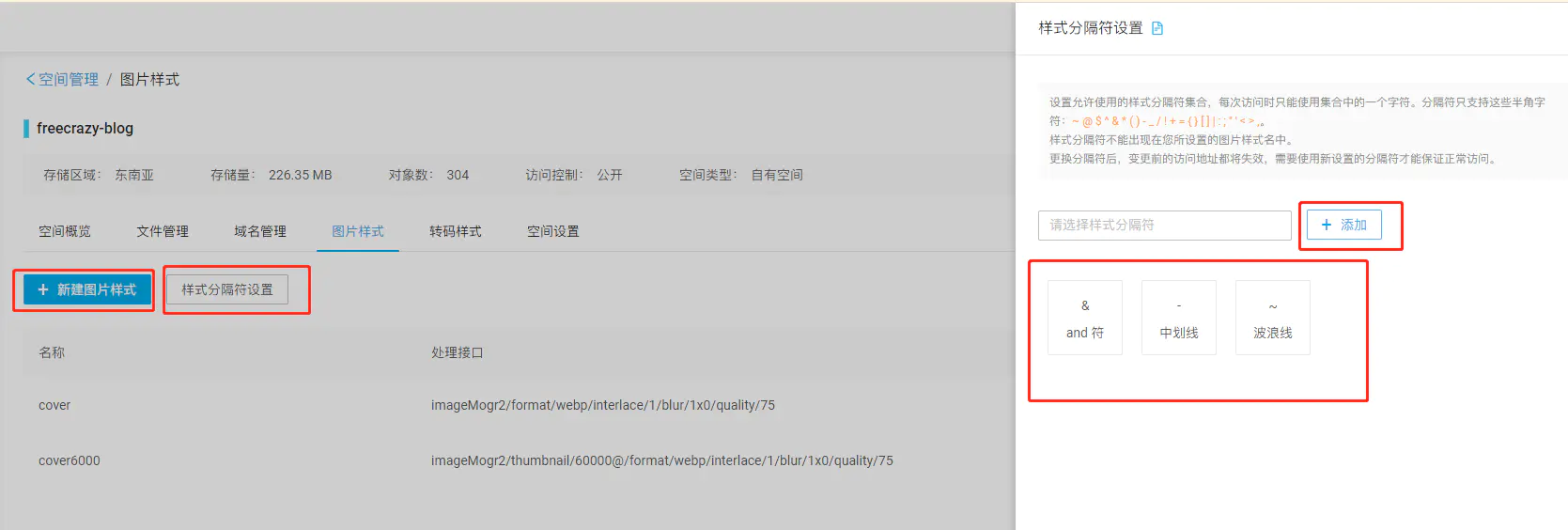Open the 请选择样式分隔符 dropdown
This screenshot has height=530, width=1568.
[1164, 226]
